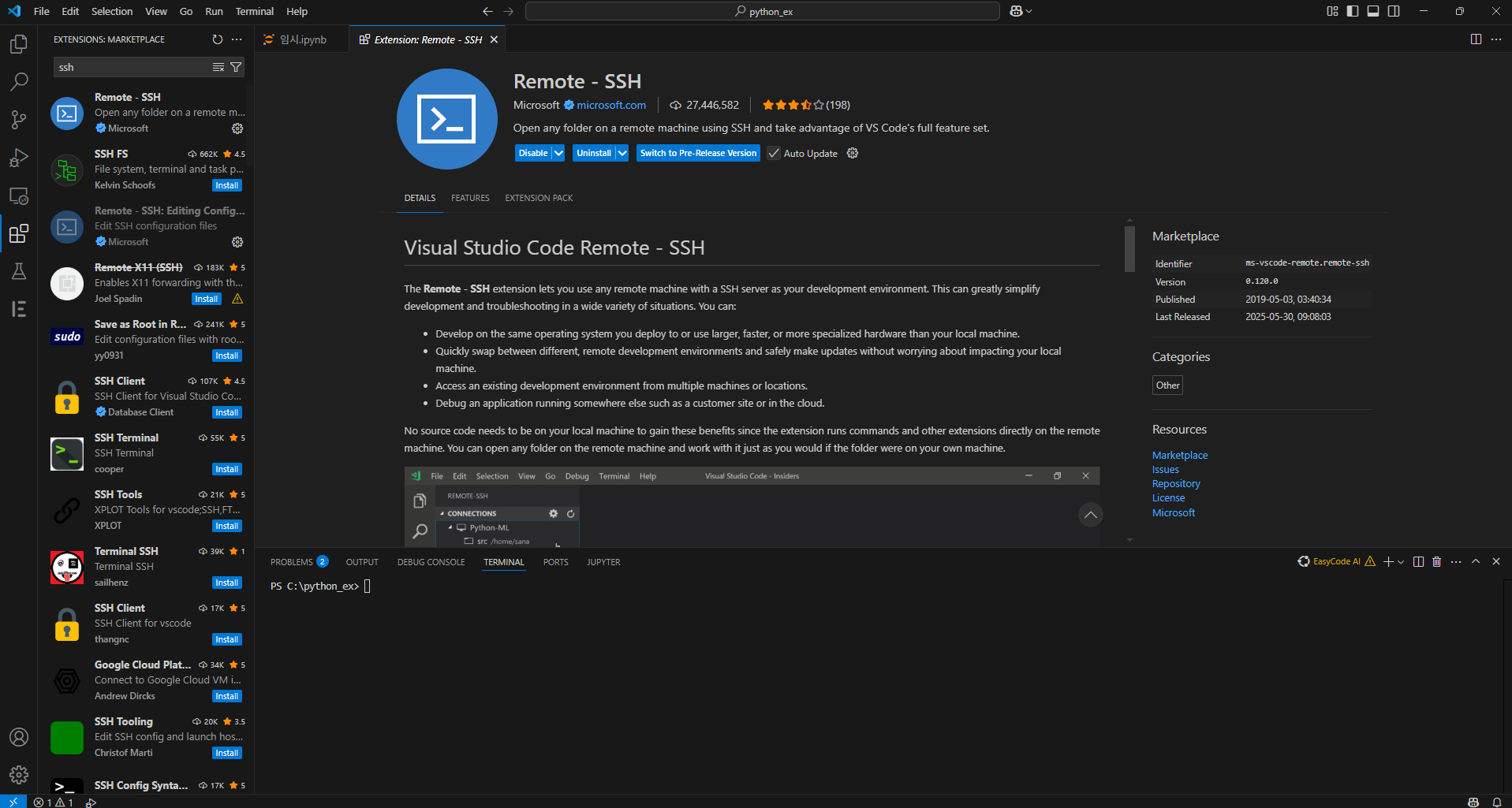Image resolution: width=1512 pixels, height=808 pixels.
Task: Switch to the JUPYTER panel tab
Action: pyautogui.click(x=603, y=562)
